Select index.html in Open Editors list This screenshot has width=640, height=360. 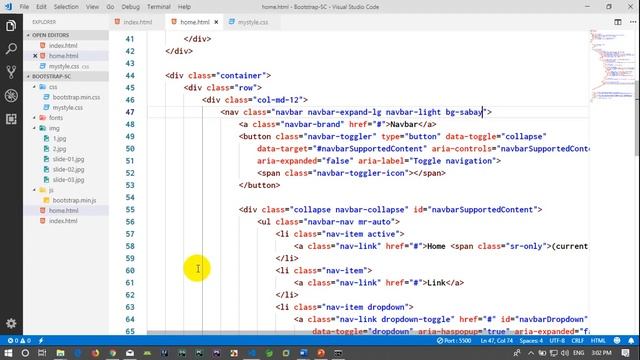click(63, 46)
